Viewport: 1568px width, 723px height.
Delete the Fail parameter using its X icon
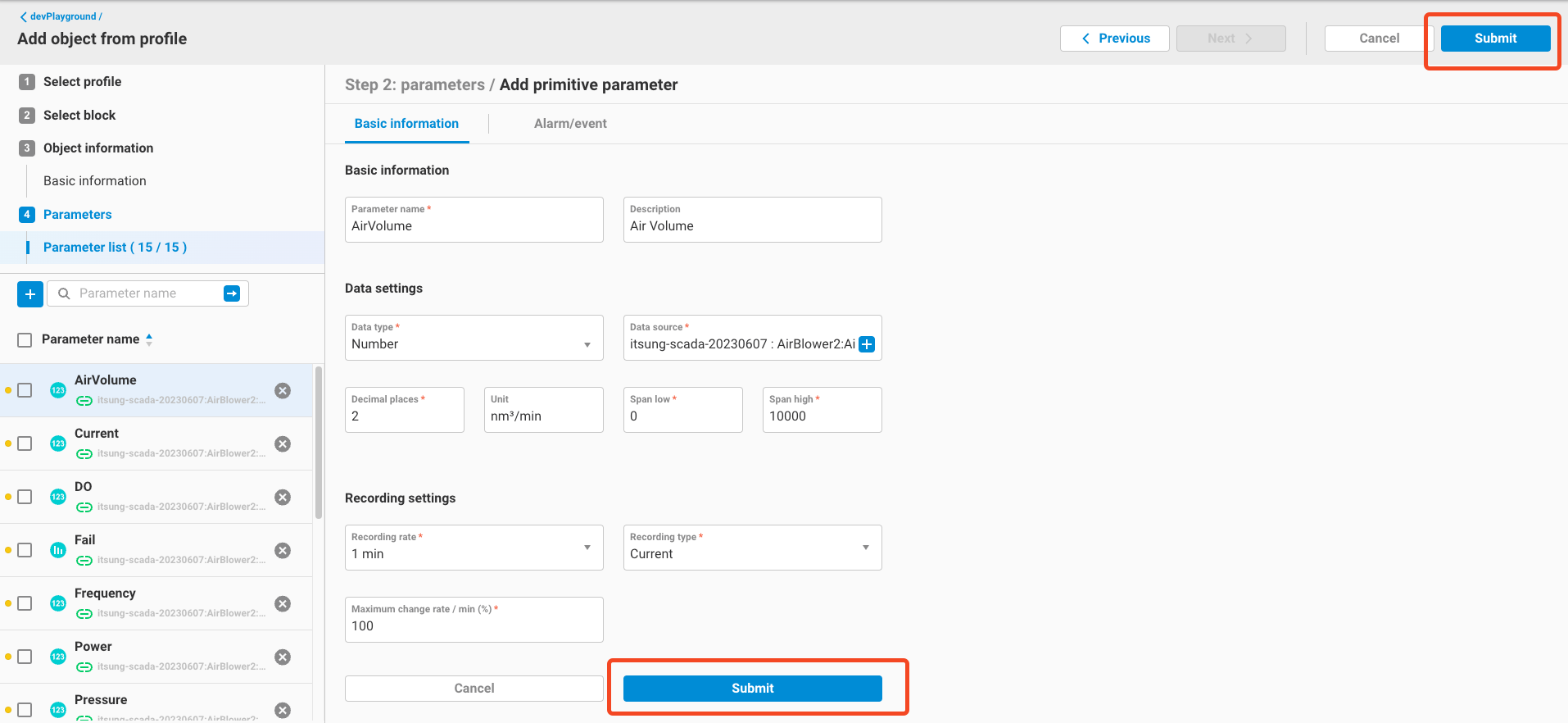pos(283,551)
